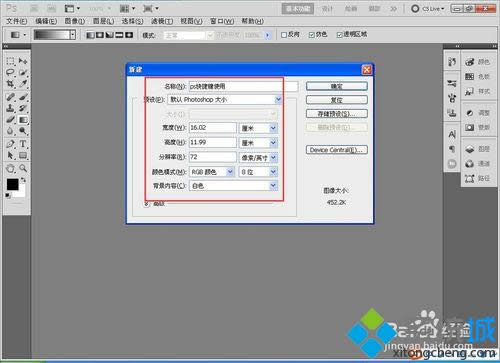
Task: Open the 路径 (Paths) panel
Action: pos(478,178)
